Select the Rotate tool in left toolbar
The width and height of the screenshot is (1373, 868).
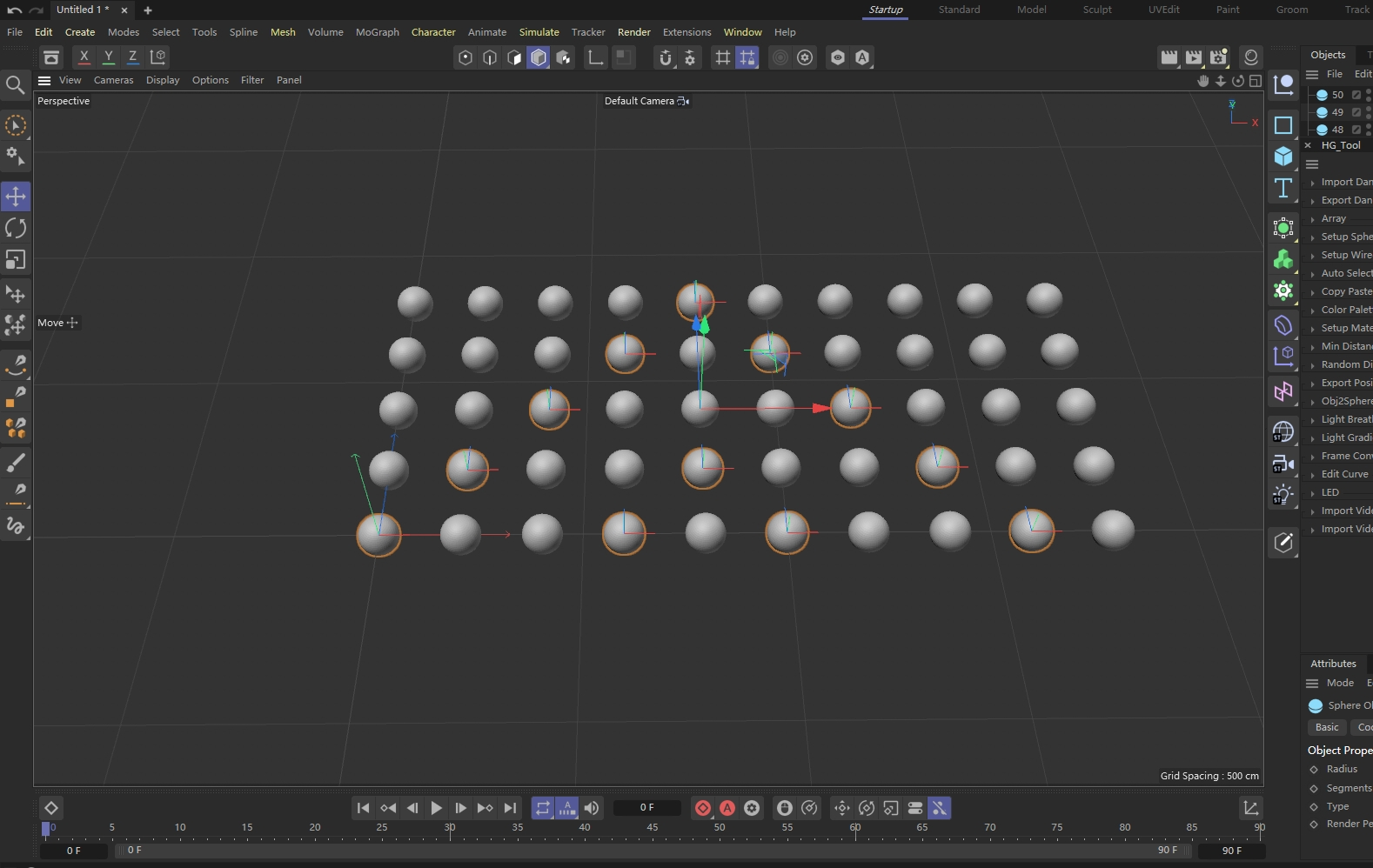pyautogui.click(x=16, y=228)
